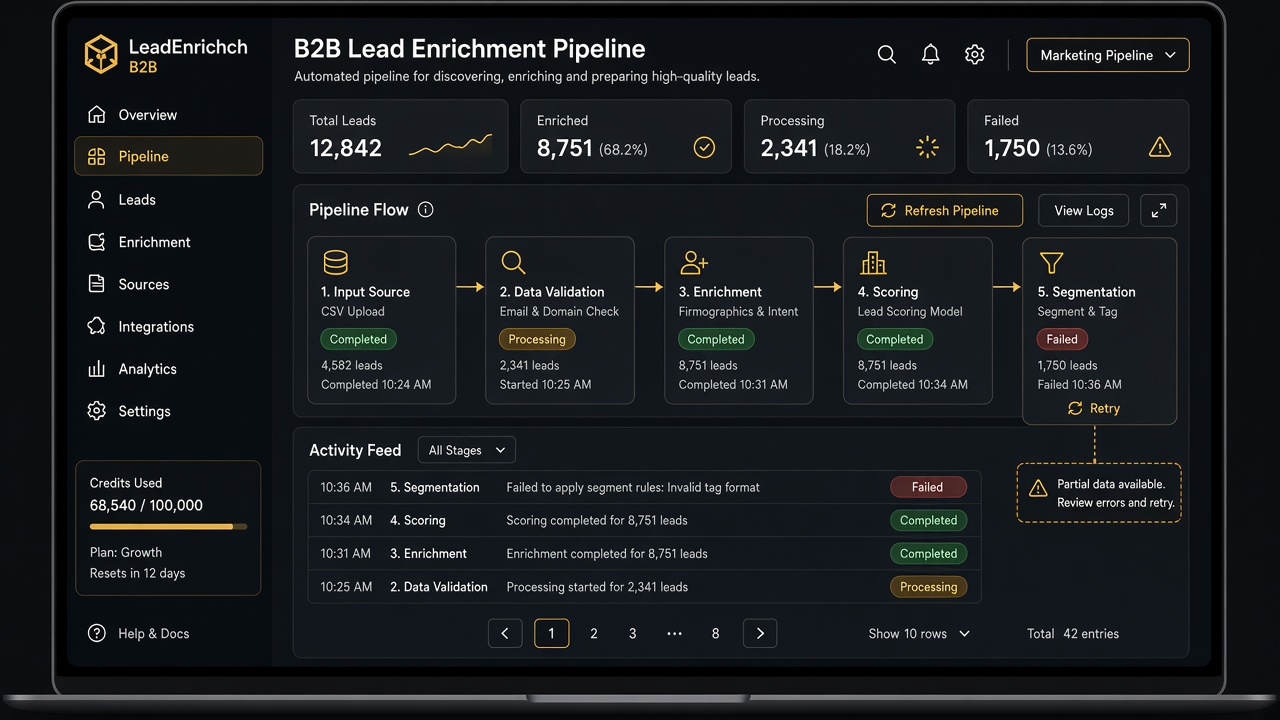Click the LeadEnrich hexagon logo

pos(101,54)
